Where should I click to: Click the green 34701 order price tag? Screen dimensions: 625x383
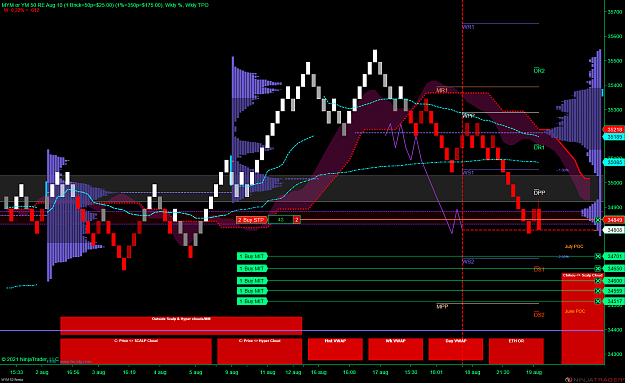click(x=613, y=256)
